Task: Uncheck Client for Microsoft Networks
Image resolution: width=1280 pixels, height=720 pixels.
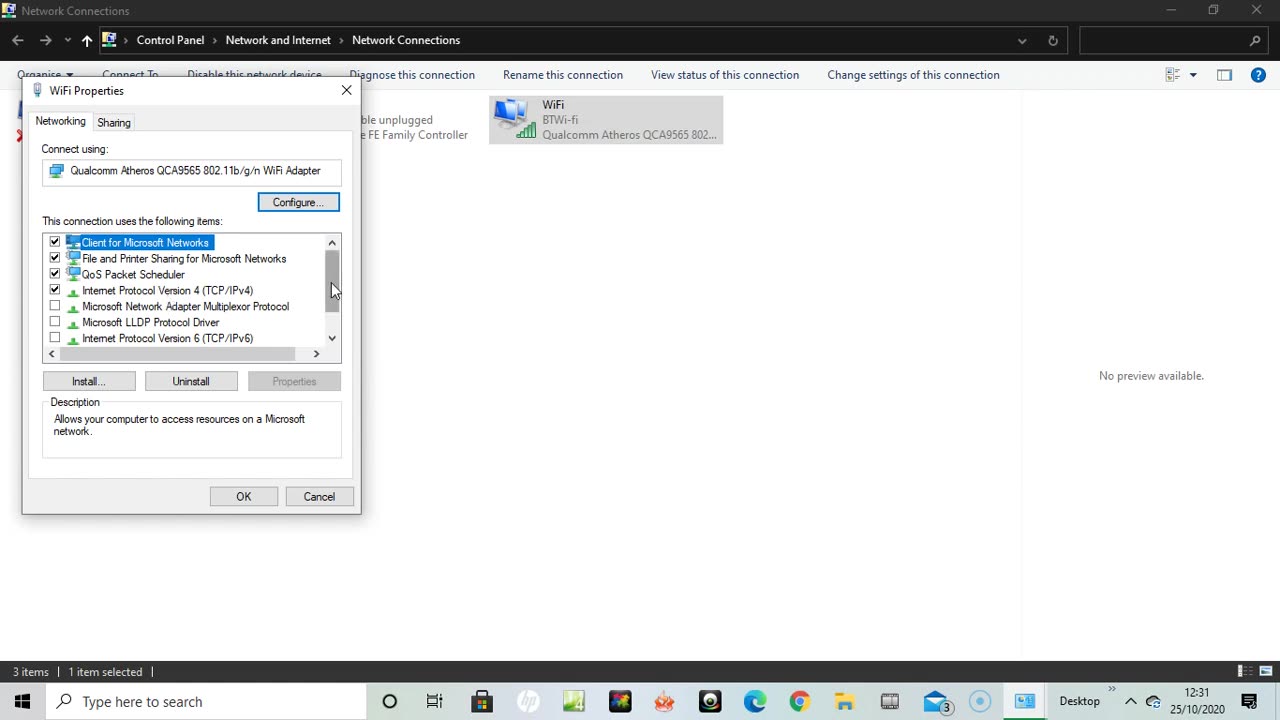Action: (x=55, y=242)
